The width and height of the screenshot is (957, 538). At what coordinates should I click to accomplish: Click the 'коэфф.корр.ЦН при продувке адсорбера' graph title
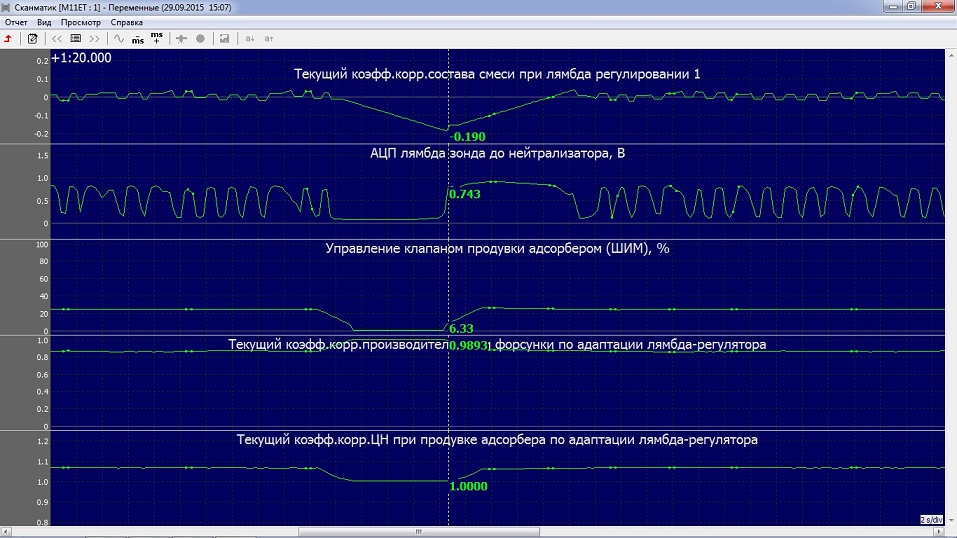(497, 440)
